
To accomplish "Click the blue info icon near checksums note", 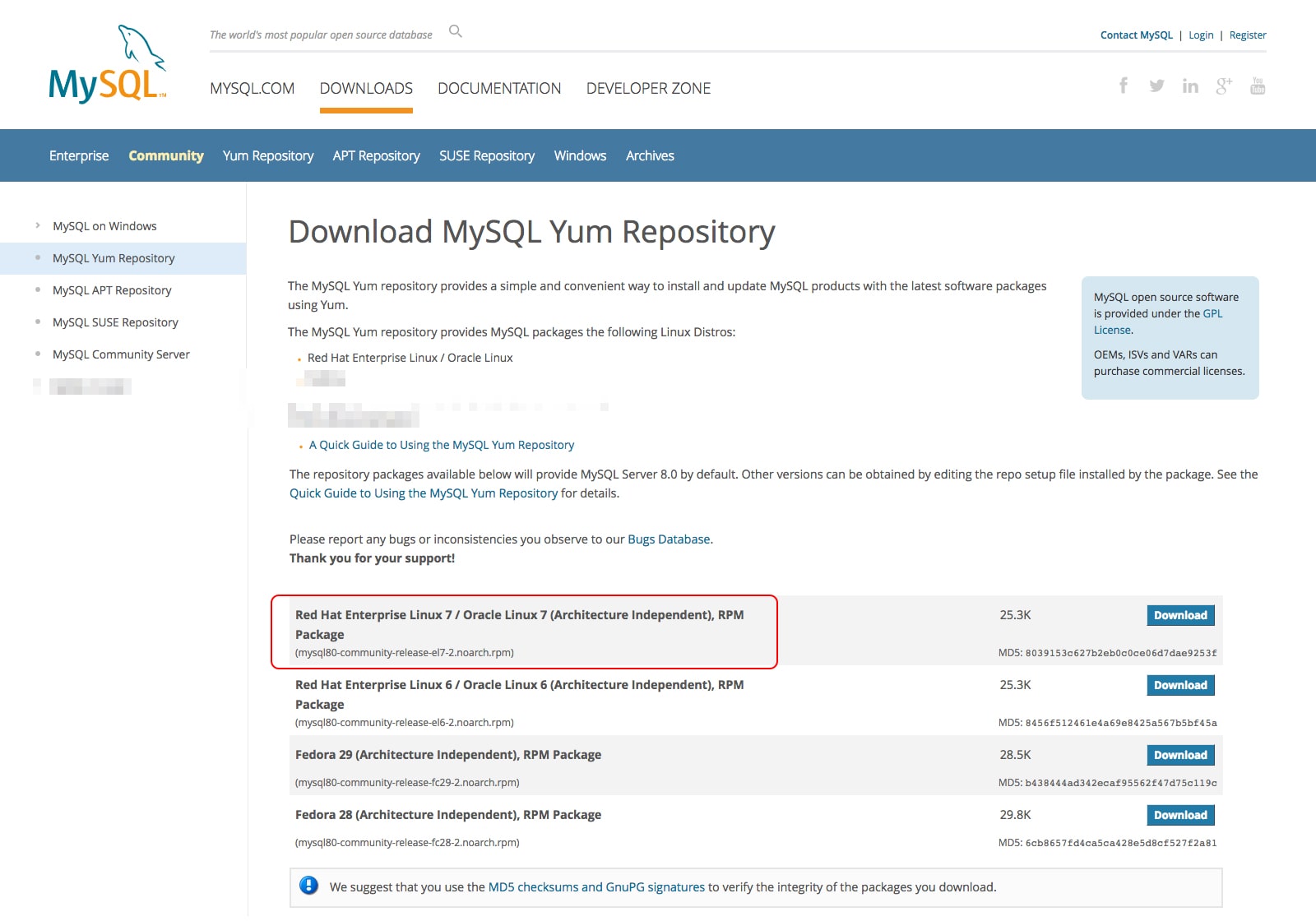I will (x=308, y=886).
